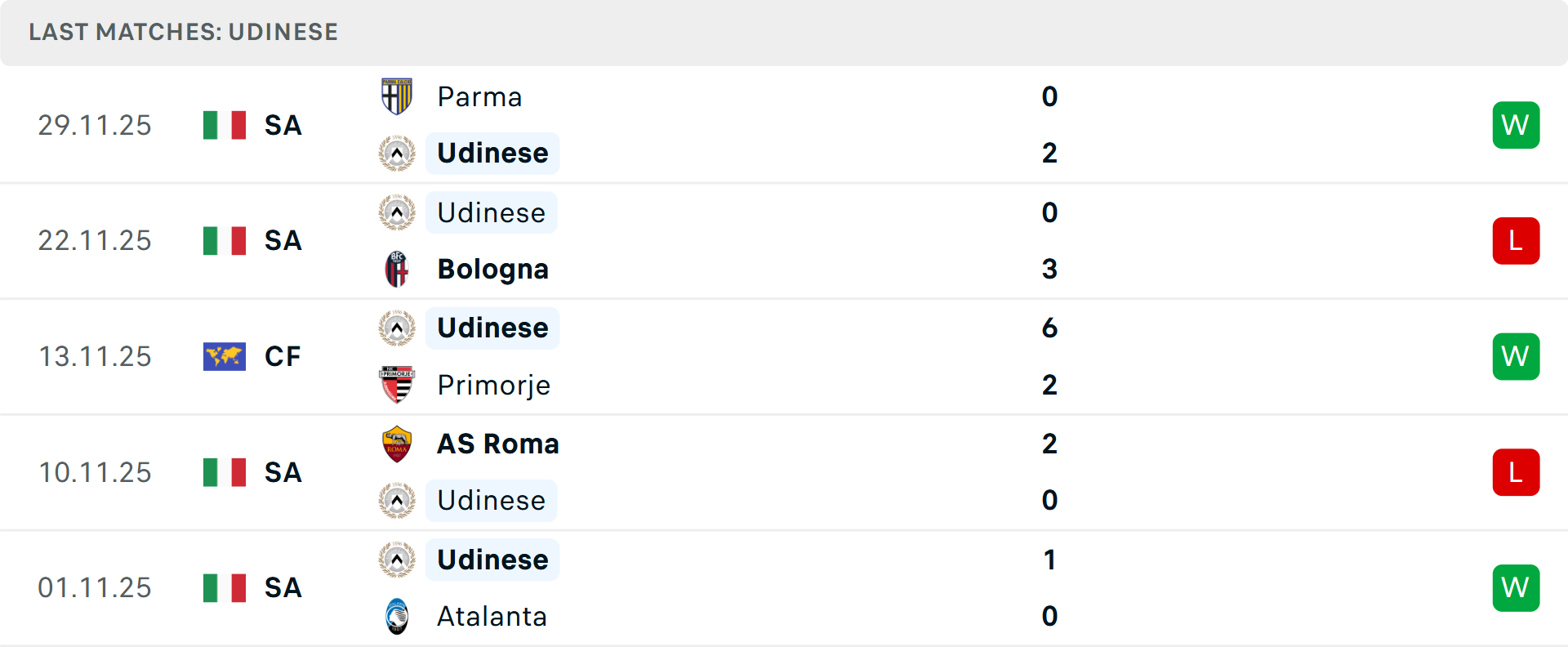Screen dimensions: 1568x647
Task: Select the W result of the Atalanta match
Action: coord(1516,587)
